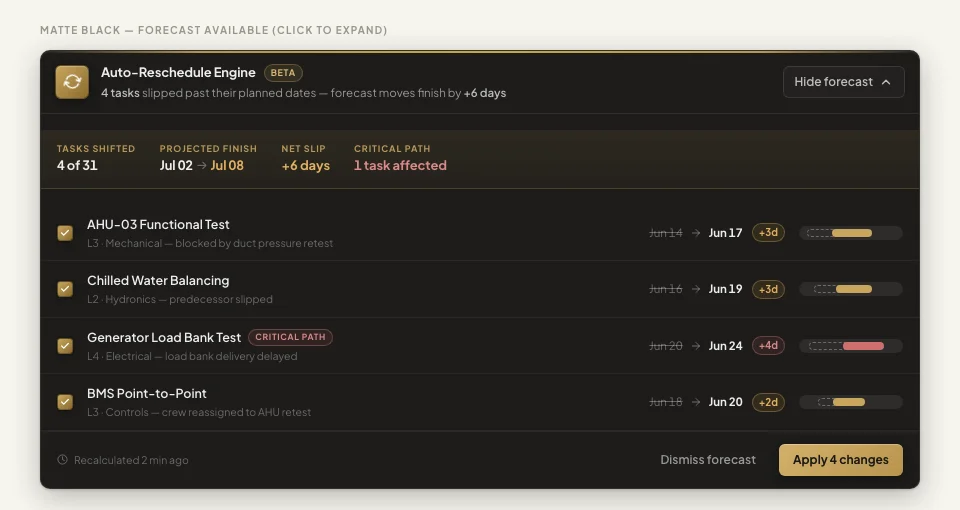Screen dimensions: 960x510
Task: Click the Jul 08 projected finish date
Action: 227,165
